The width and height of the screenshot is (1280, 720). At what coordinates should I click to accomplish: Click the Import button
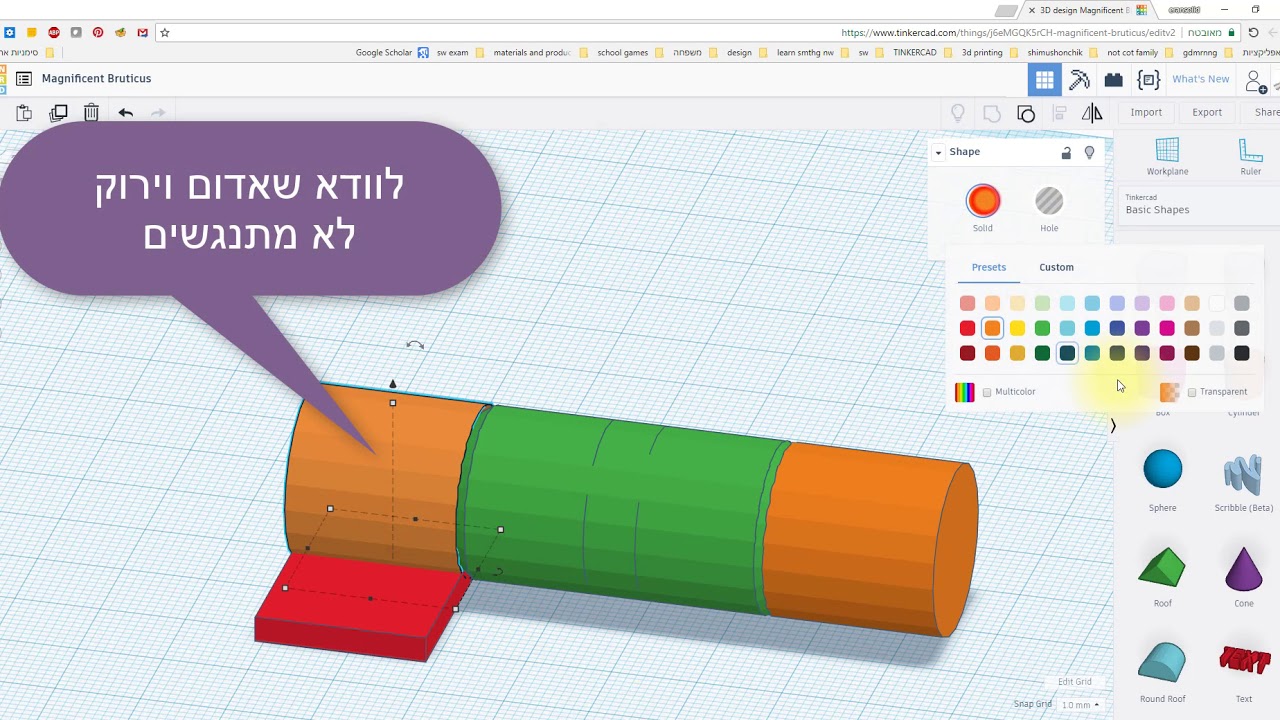tap(1146, 112)
